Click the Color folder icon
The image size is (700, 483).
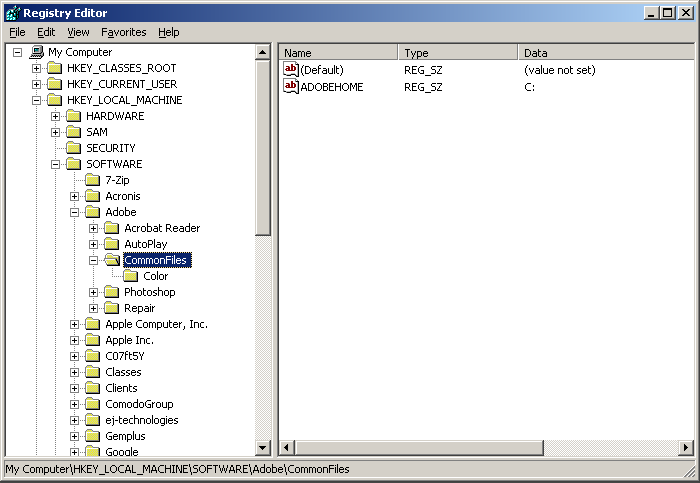point(131,276)
